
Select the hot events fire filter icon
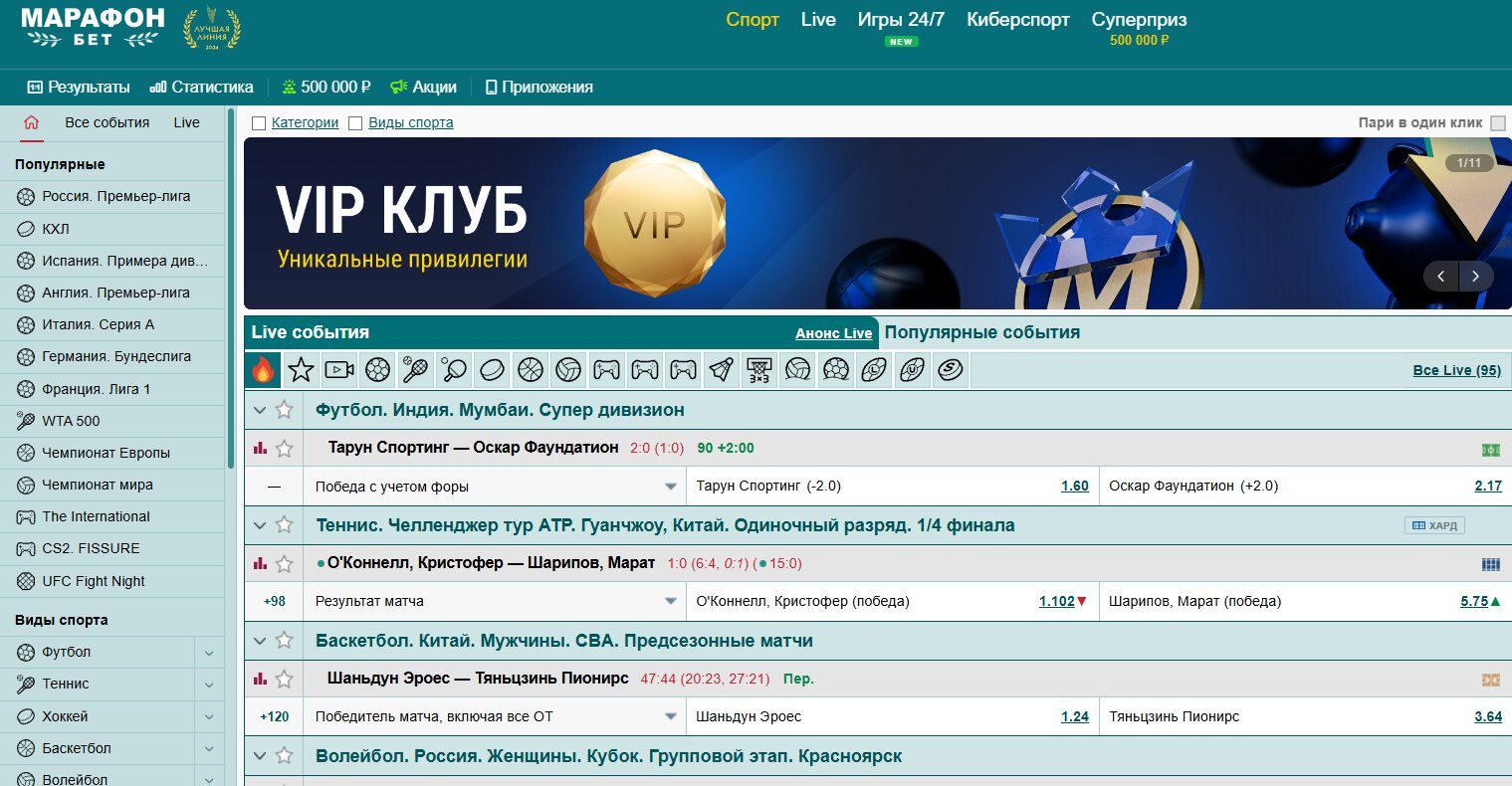pyautogui.click(x=263, y=370)
